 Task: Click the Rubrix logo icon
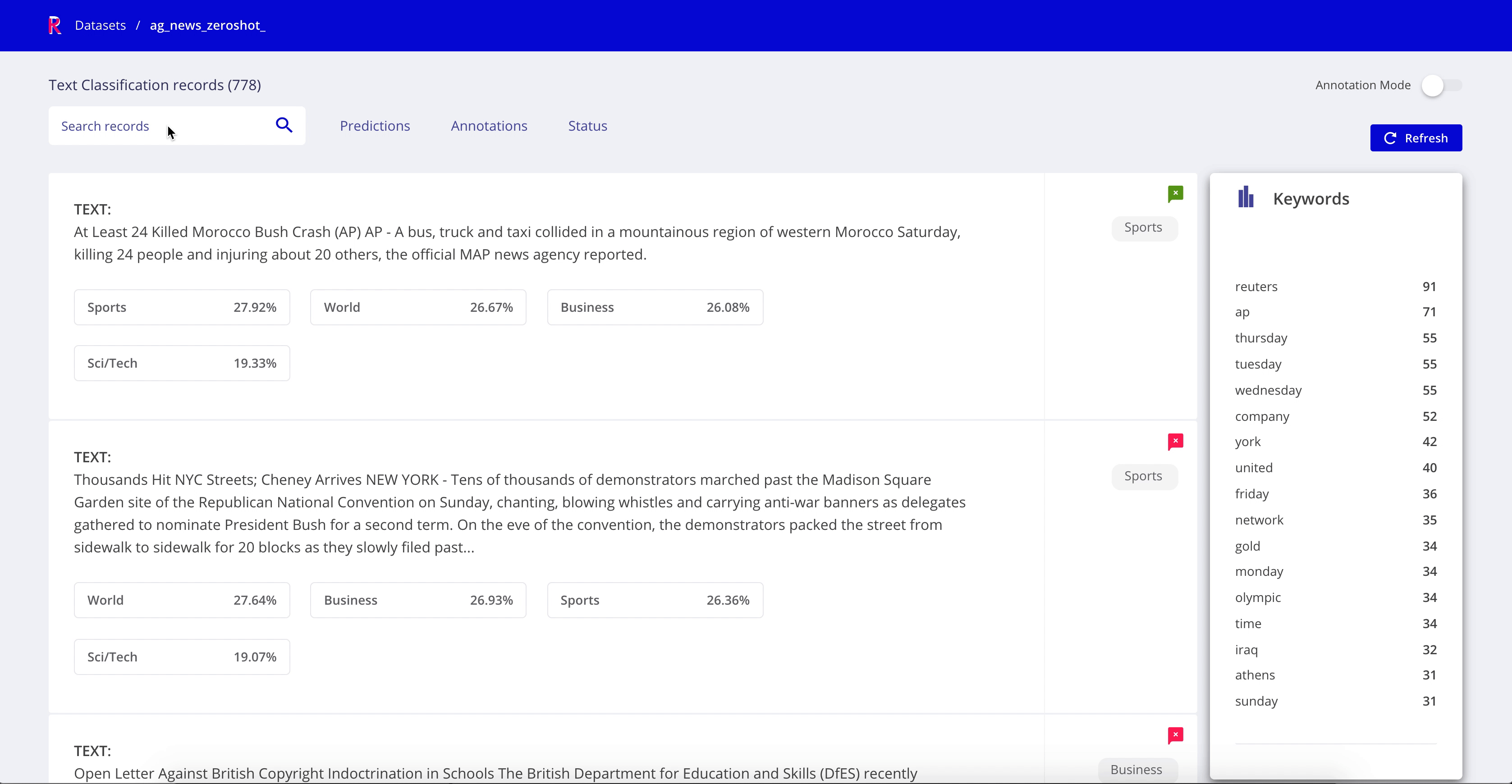[55, 25]
